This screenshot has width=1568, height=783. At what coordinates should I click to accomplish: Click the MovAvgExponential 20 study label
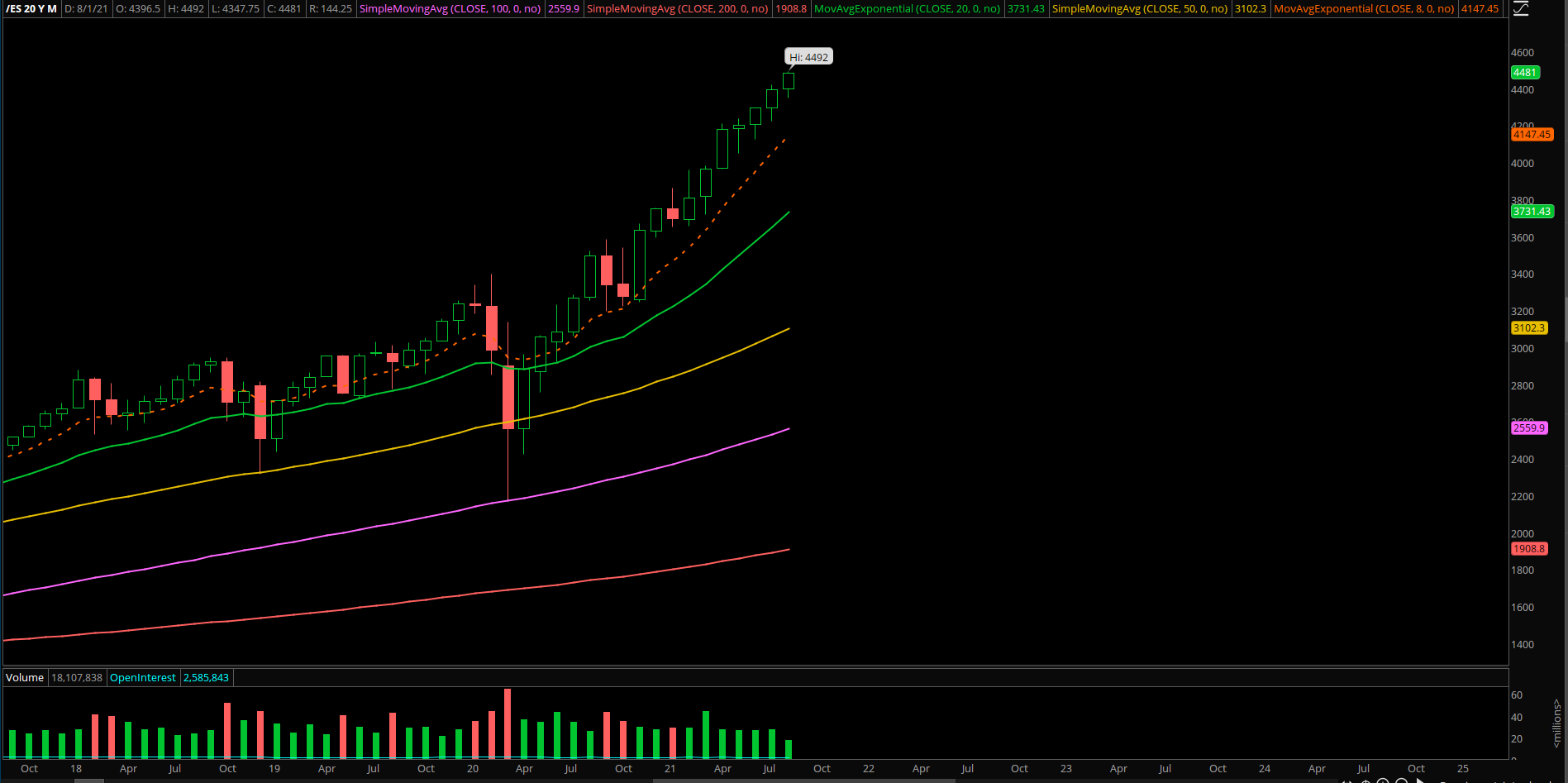tap(907, 9)
